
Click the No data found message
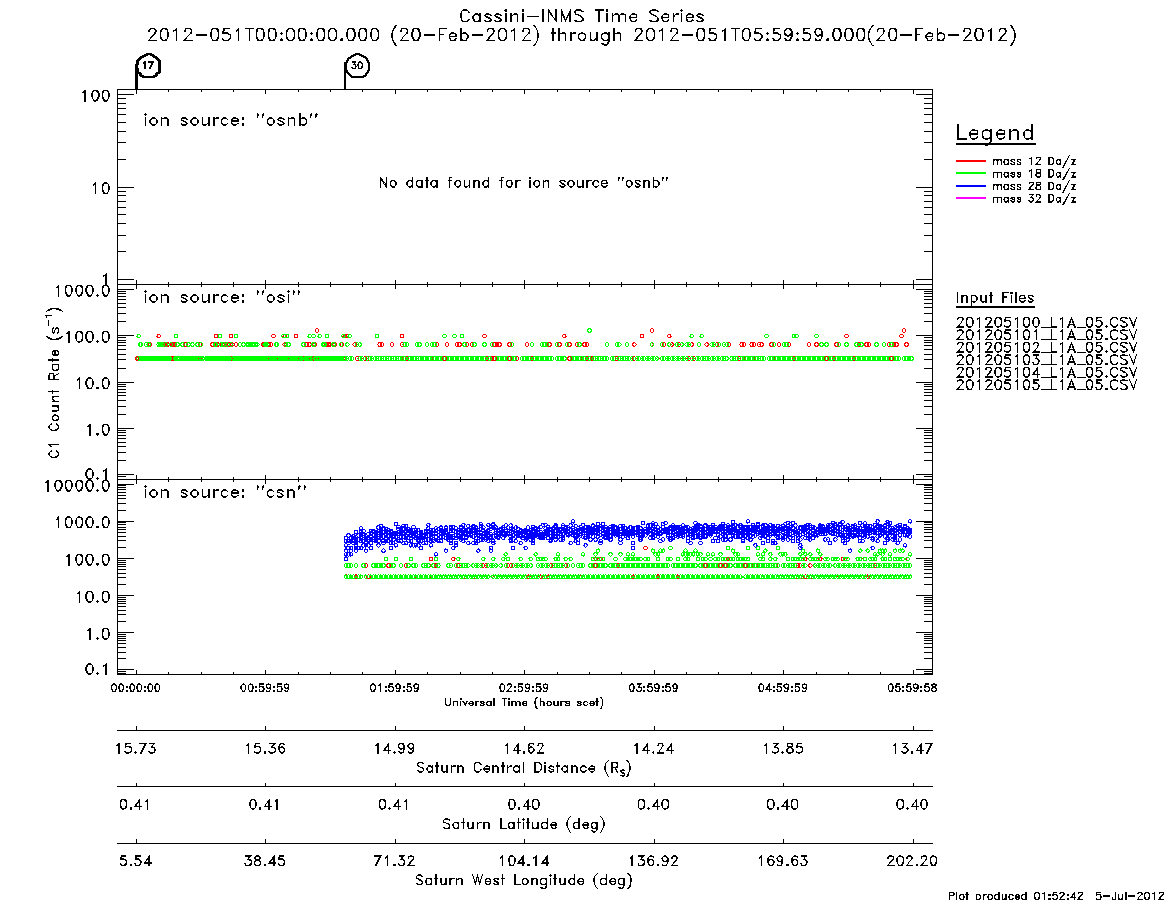[x=524, y=183]
